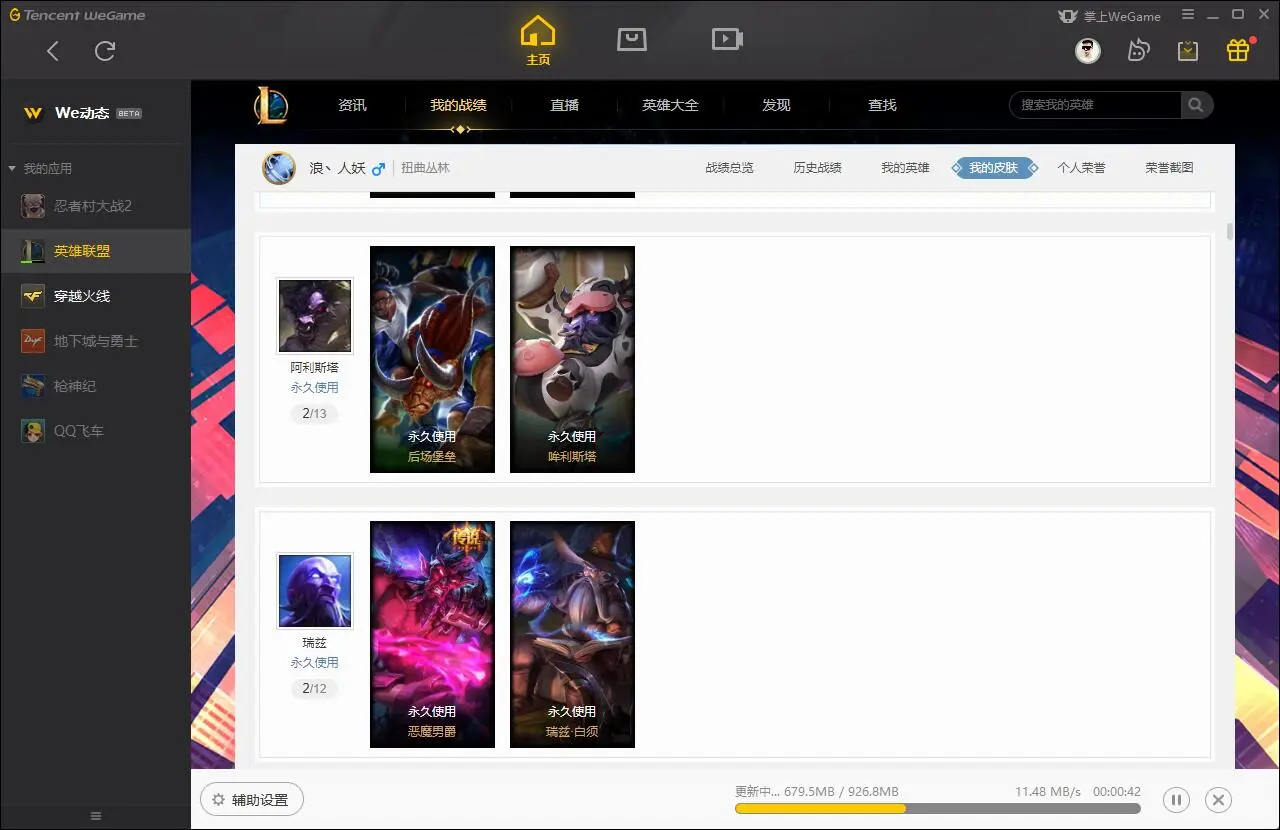Switch to 历史战绩 subtab
The height and width of the screenshot is (830, 1280).
point(818,168)
